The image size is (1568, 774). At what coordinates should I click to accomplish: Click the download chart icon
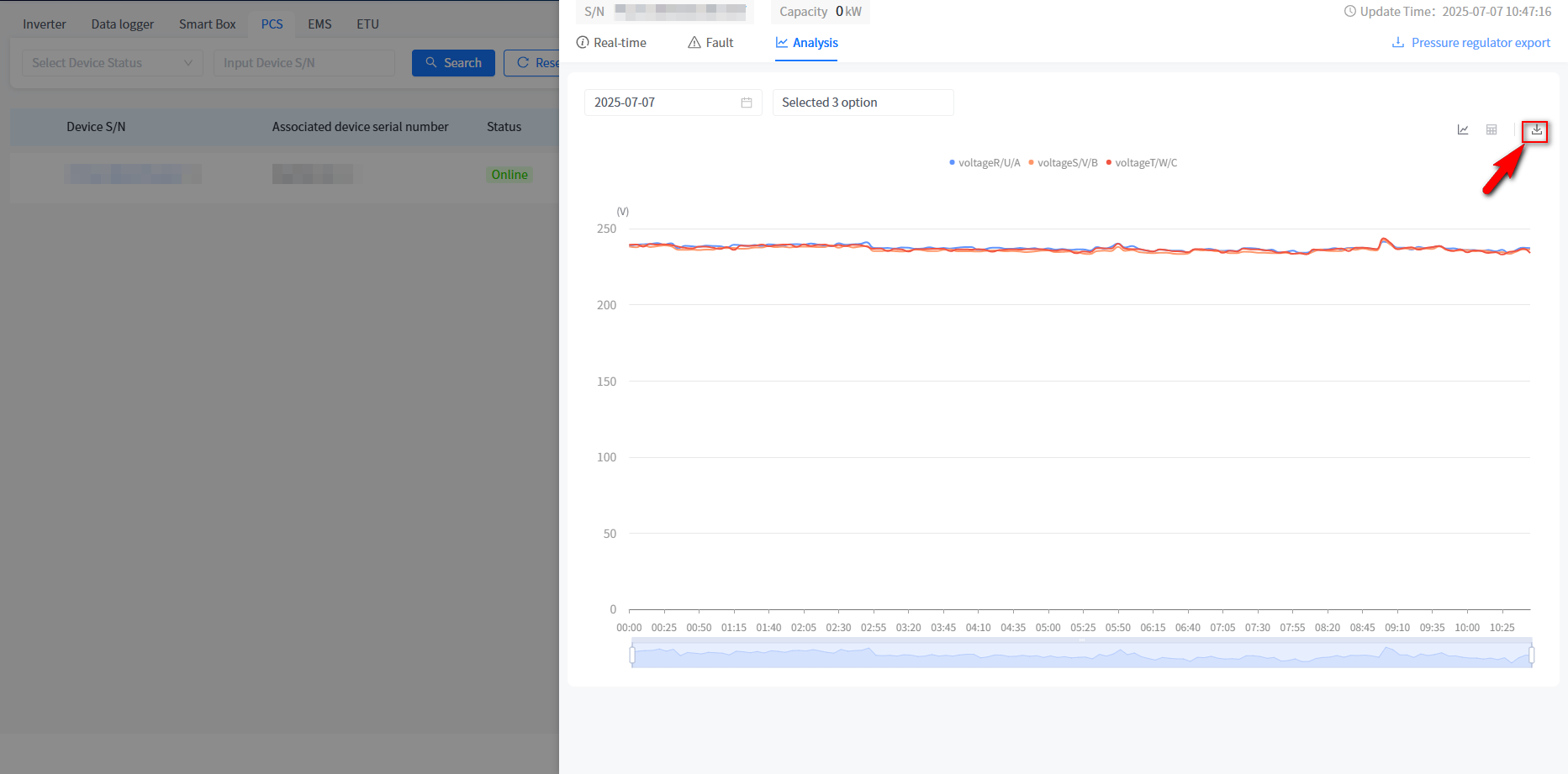pos(1536,130)
